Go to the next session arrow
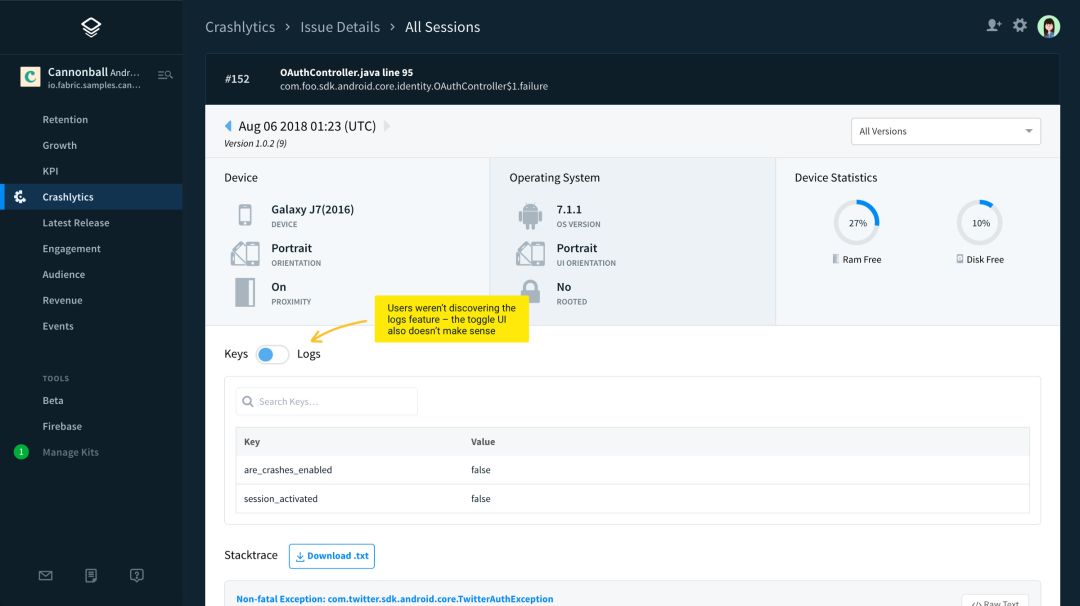Image resolution: width=1080 pixels, height=606 pixels. click(387, 126)
